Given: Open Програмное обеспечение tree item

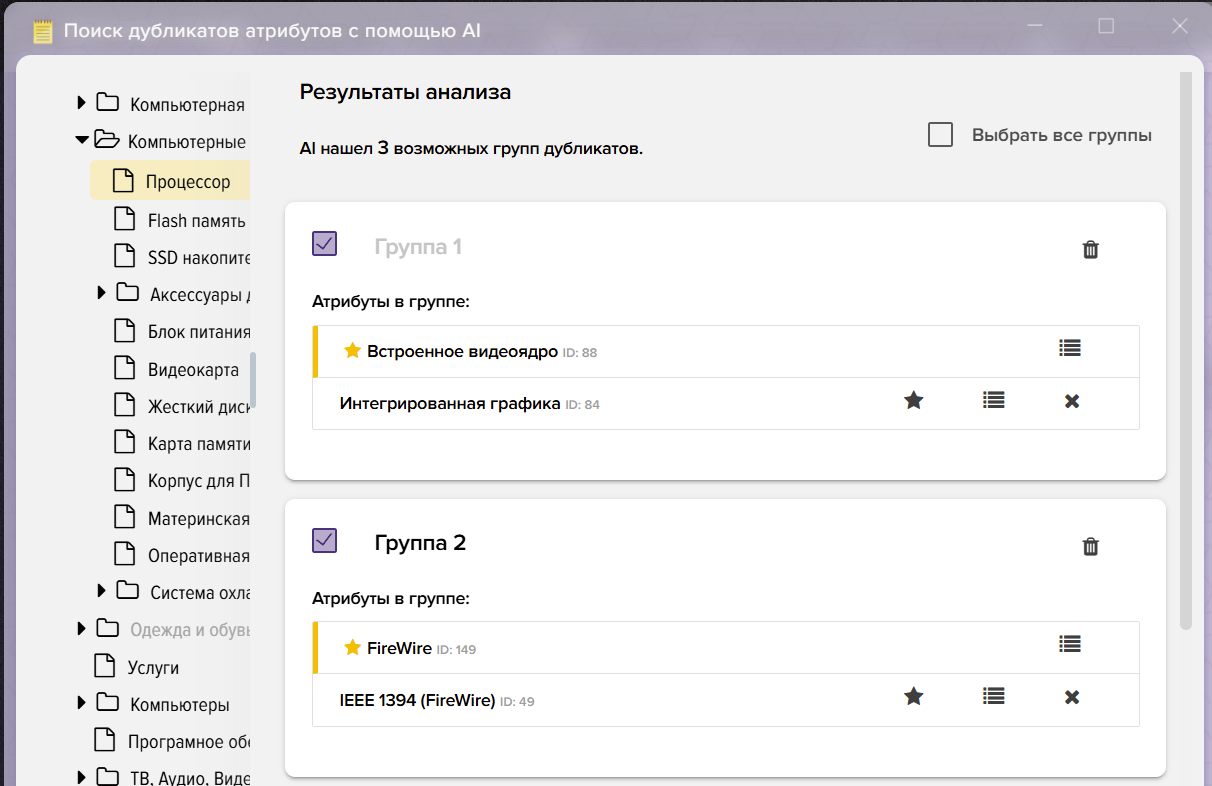Looking at the screenshot, I should (188, 742).
